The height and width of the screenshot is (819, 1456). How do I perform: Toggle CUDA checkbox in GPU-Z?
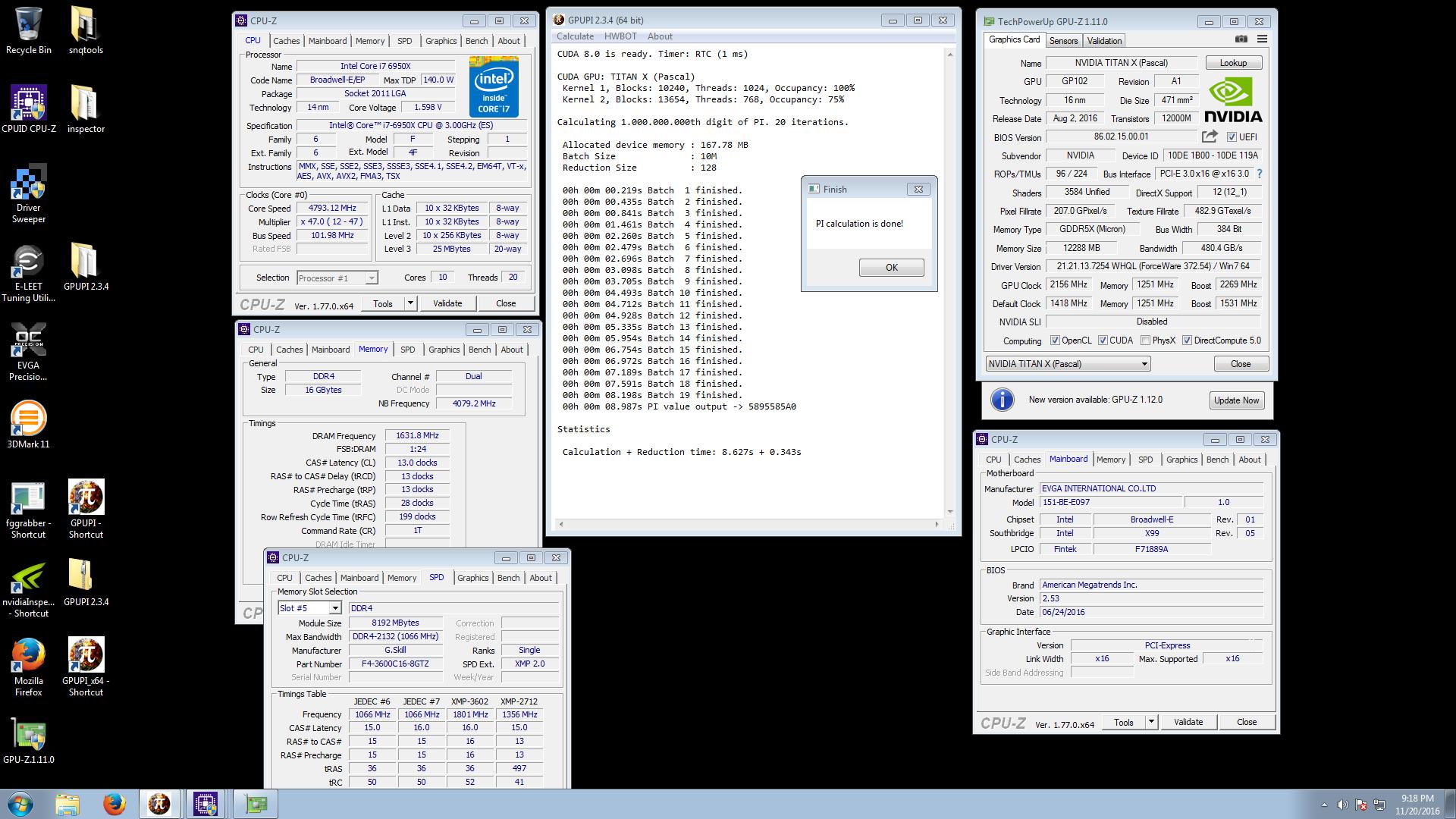pos(1103,340)
